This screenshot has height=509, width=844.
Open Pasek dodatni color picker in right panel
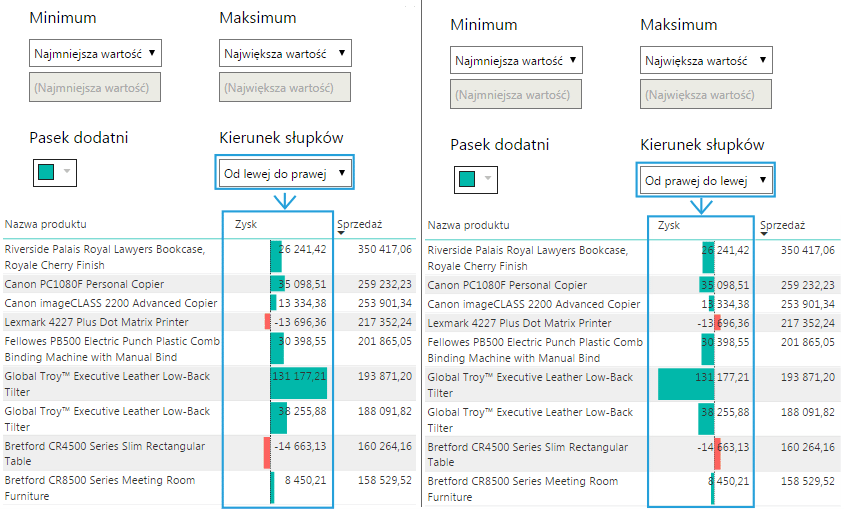coord(476,179)
